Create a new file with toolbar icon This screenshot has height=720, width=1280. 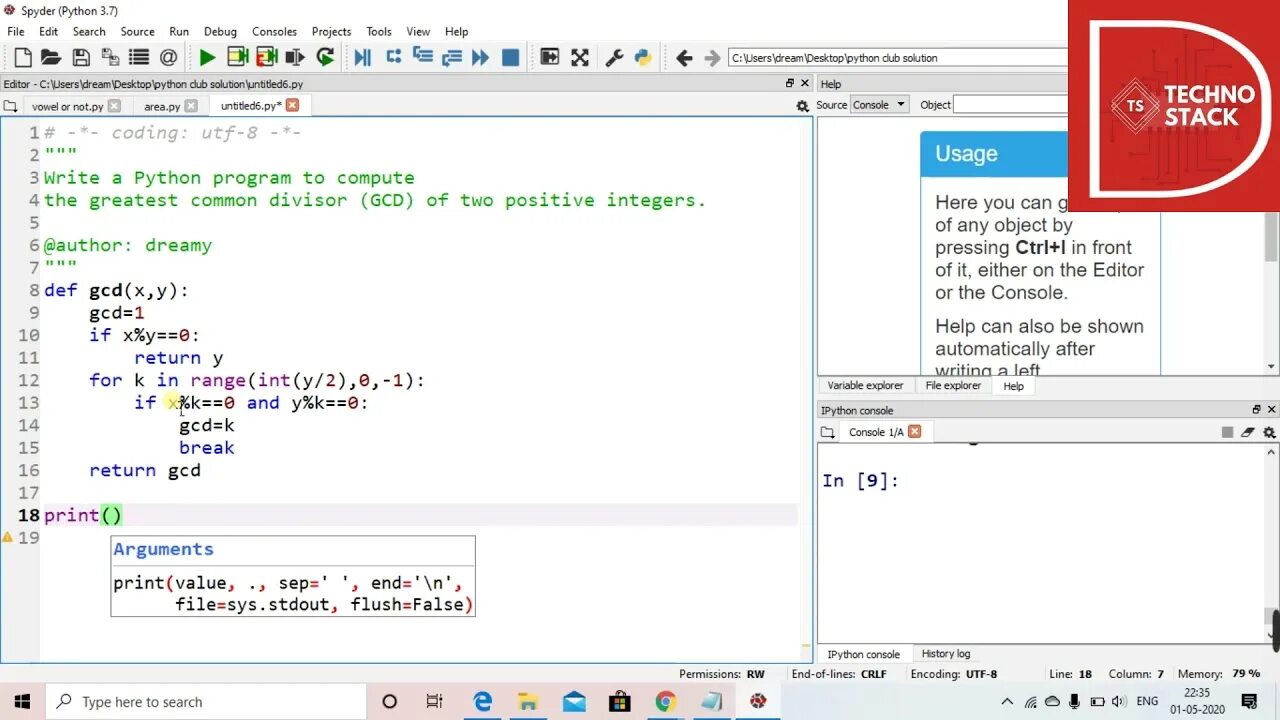point(22,58)
